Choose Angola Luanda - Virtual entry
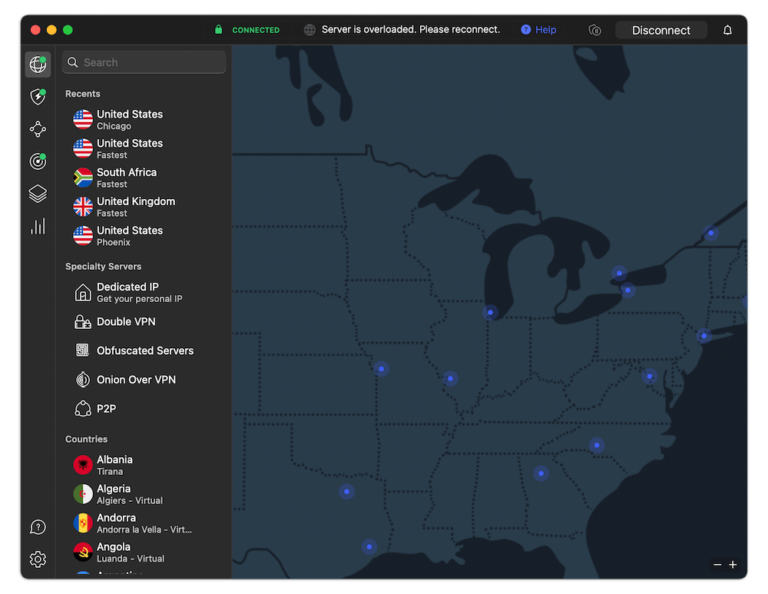This screenshot has height=594, width=768. tap(144, 552)
